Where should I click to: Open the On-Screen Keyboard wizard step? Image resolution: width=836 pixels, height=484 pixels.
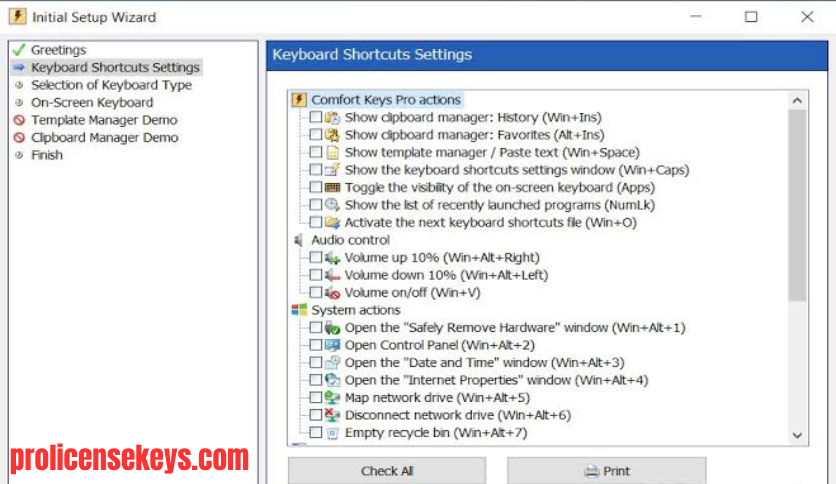point(92,102)
